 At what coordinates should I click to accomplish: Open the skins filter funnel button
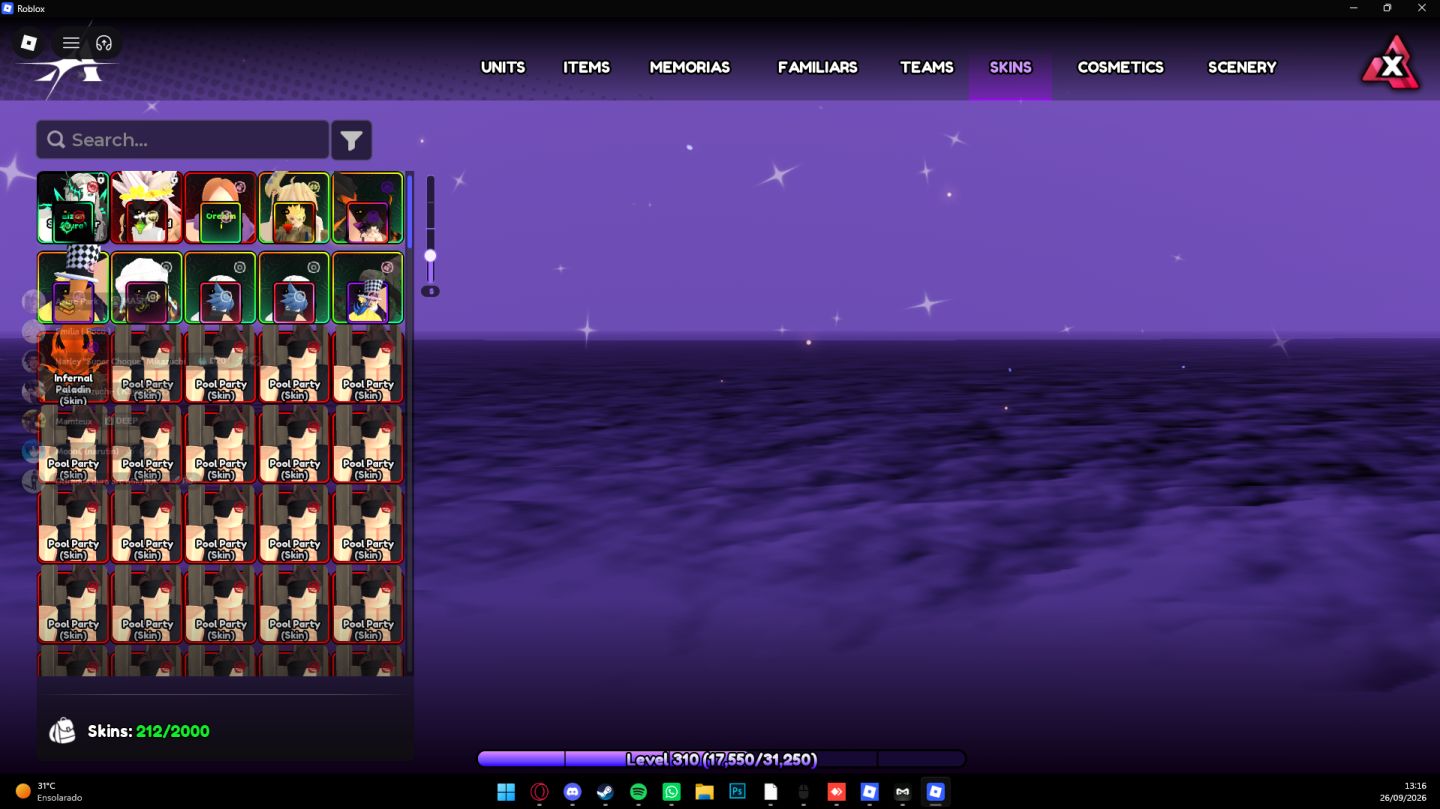coord(351,141)
